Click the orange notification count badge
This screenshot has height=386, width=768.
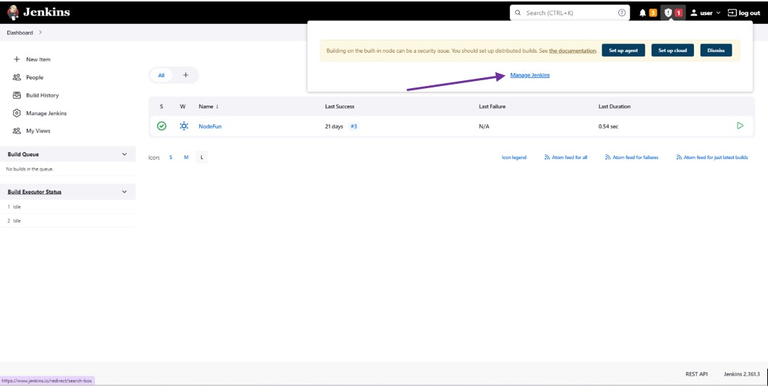[653, 13]
